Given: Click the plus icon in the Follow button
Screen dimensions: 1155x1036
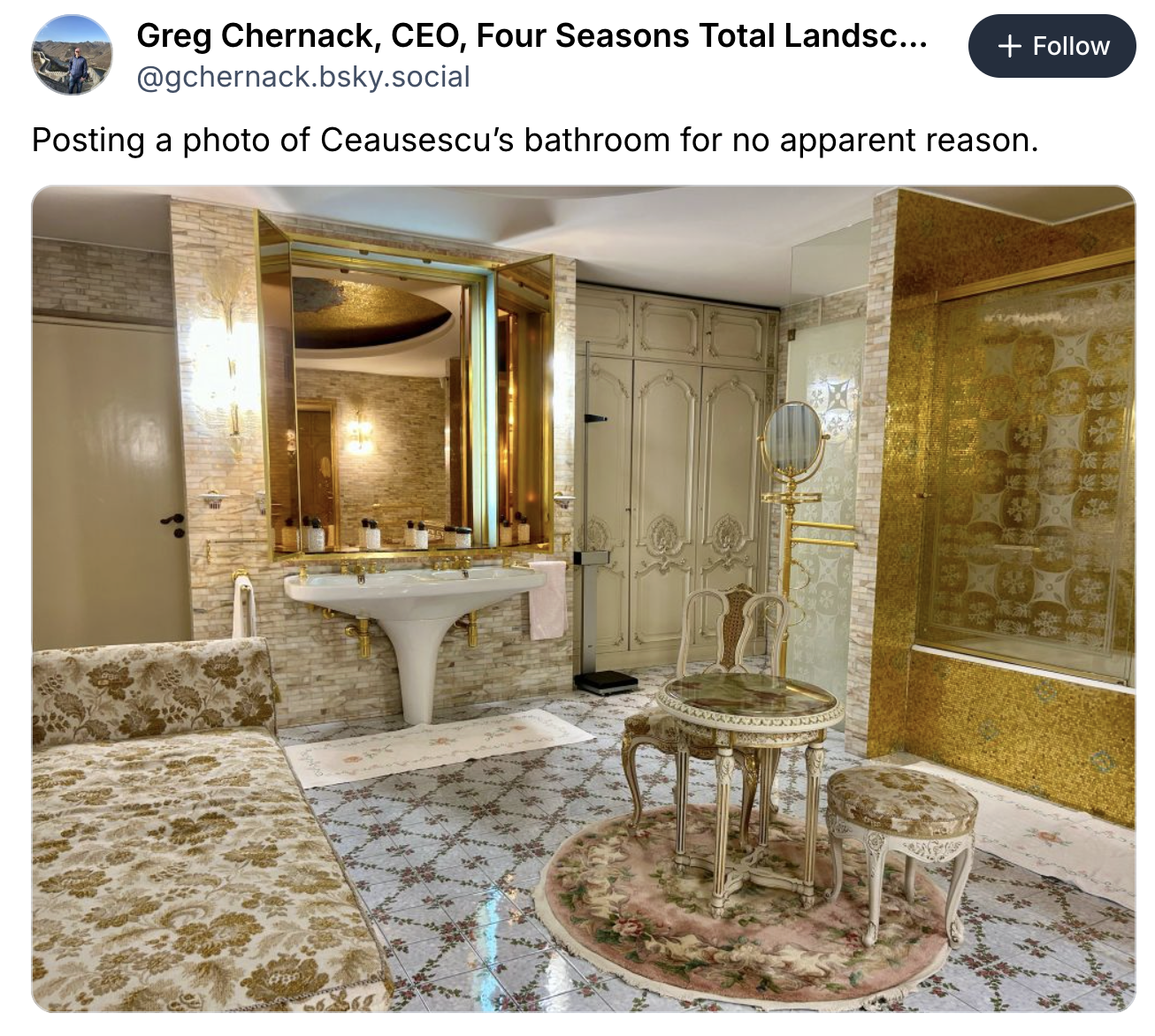Looking at the screenshot, I should point(1009,46).
